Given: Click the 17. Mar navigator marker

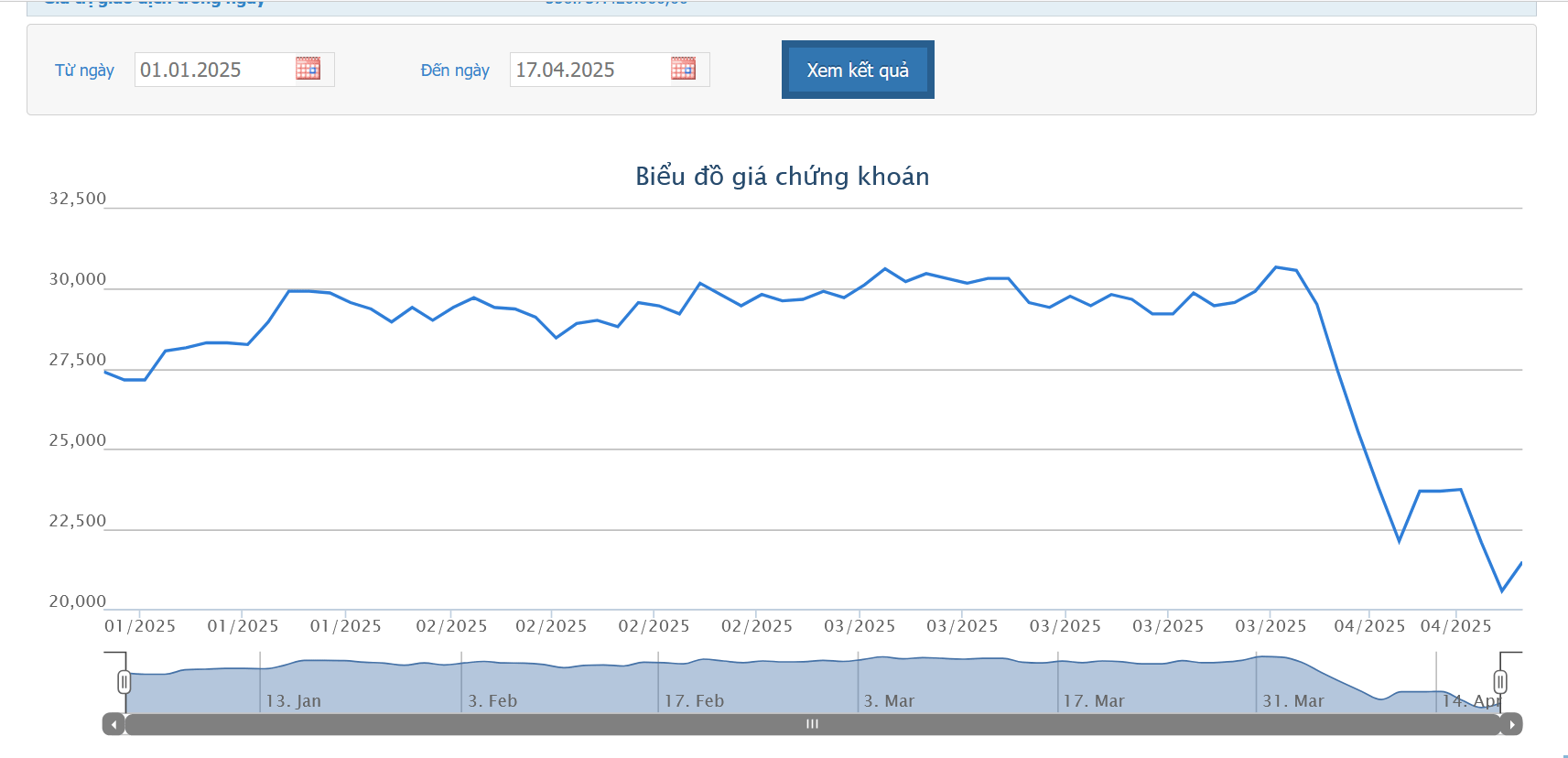Looking at the screenshot, I should (1093, 700).
